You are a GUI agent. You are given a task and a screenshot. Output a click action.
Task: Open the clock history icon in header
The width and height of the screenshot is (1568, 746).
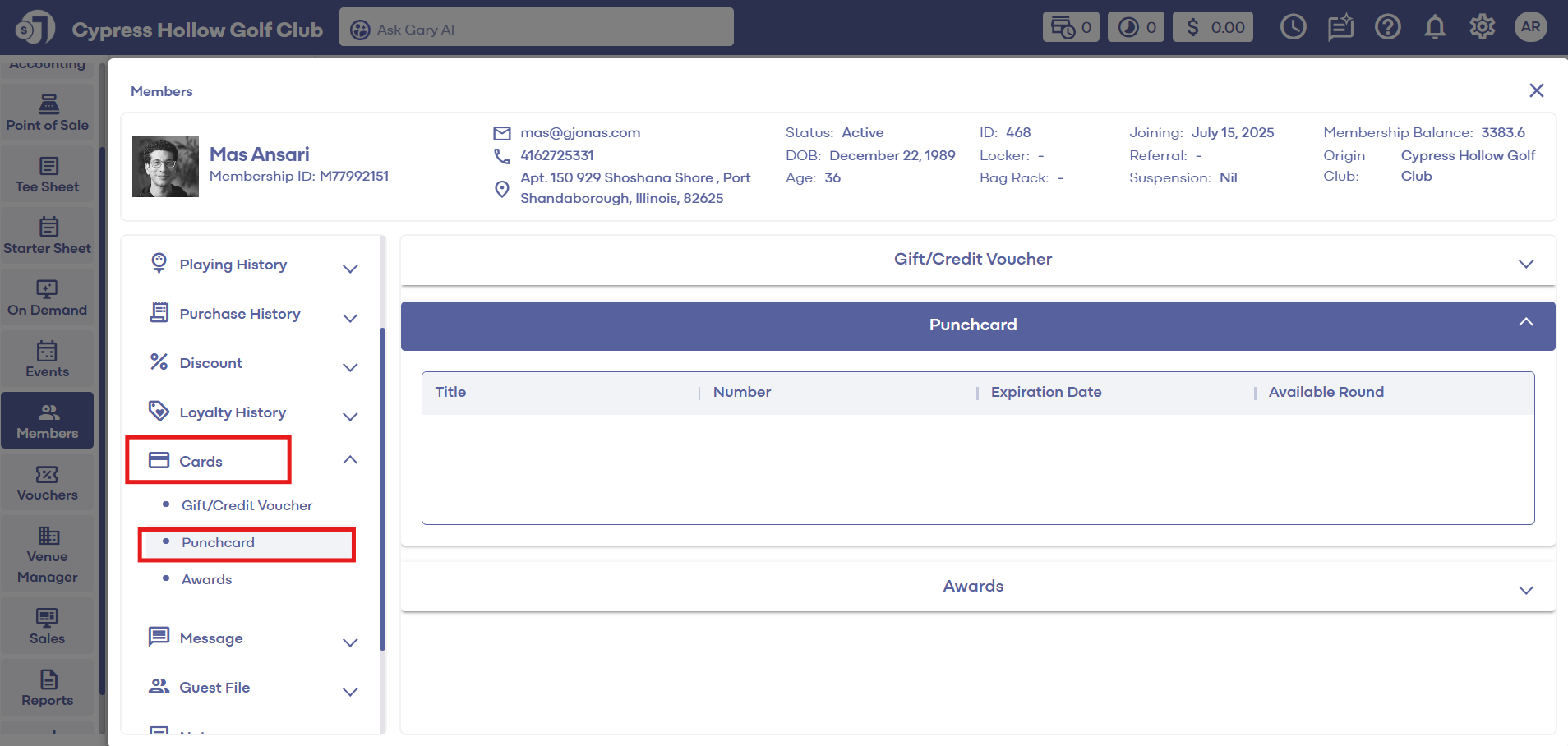[1293, 27]
